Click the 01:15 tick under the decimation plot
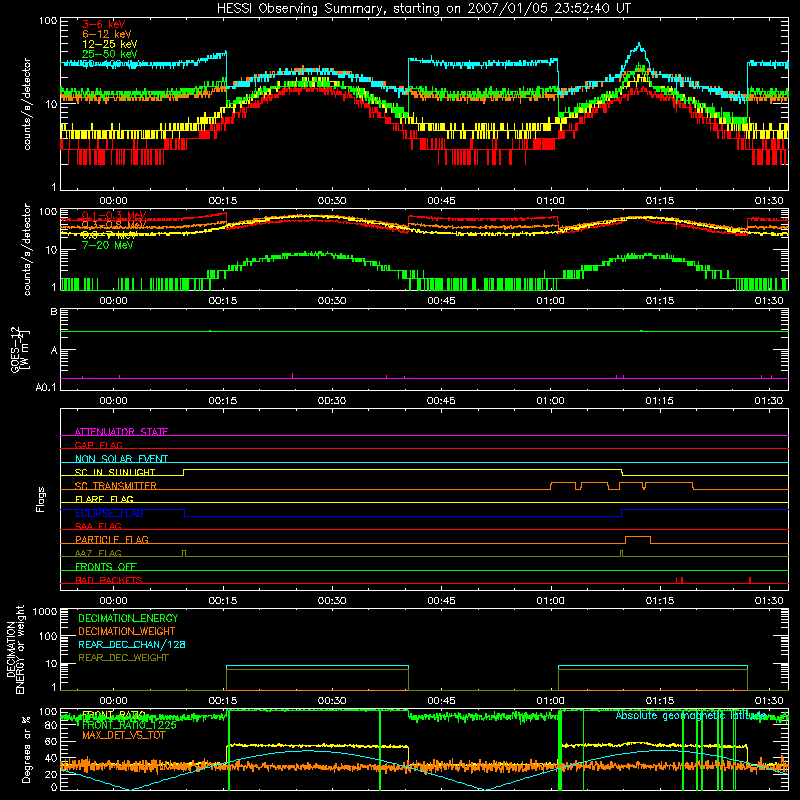The height and width of the screenshot is (800, 800). [x=660, y=701]
